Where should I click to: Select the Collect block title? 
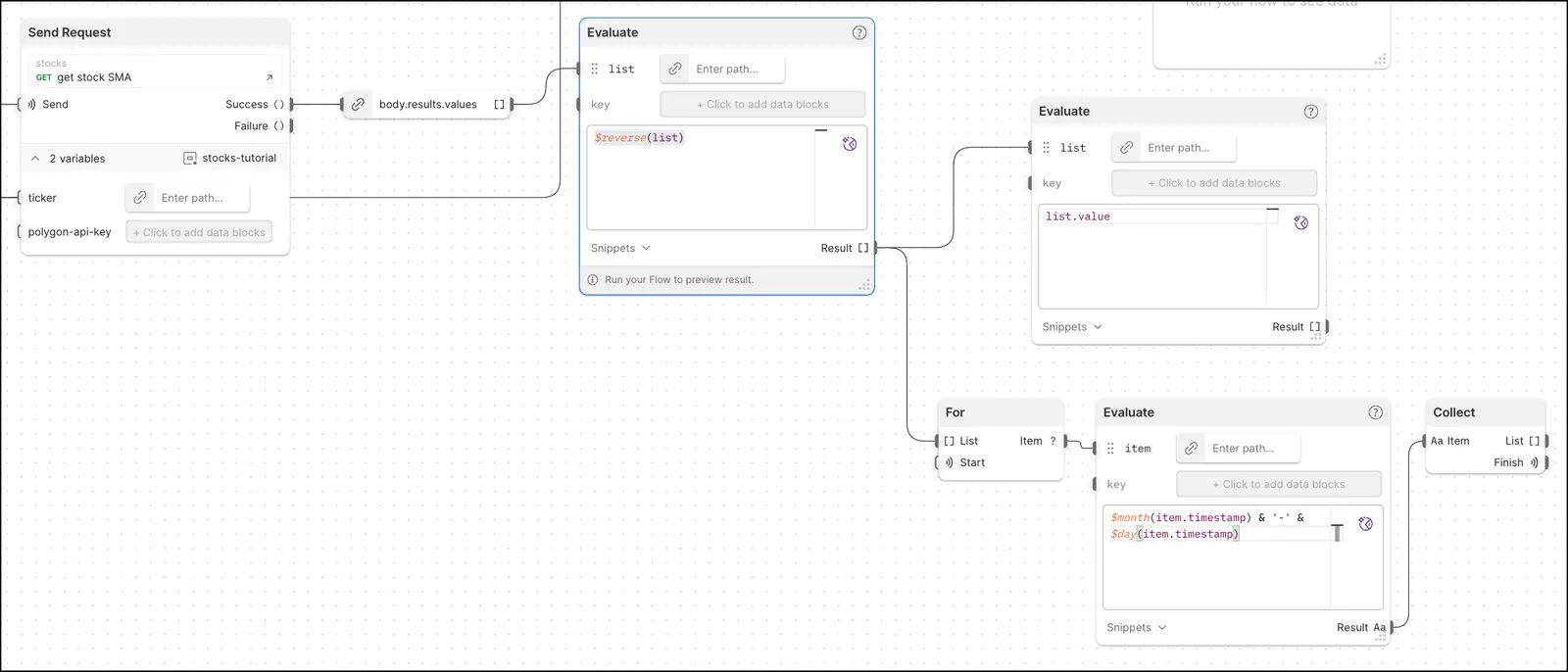point(1453,412)
